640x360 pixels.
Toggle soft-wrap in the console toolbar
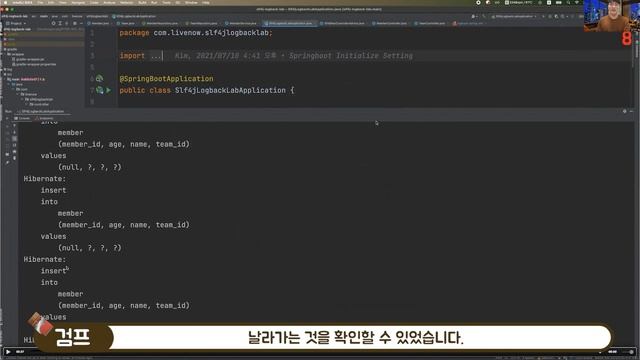pos(14,139)
